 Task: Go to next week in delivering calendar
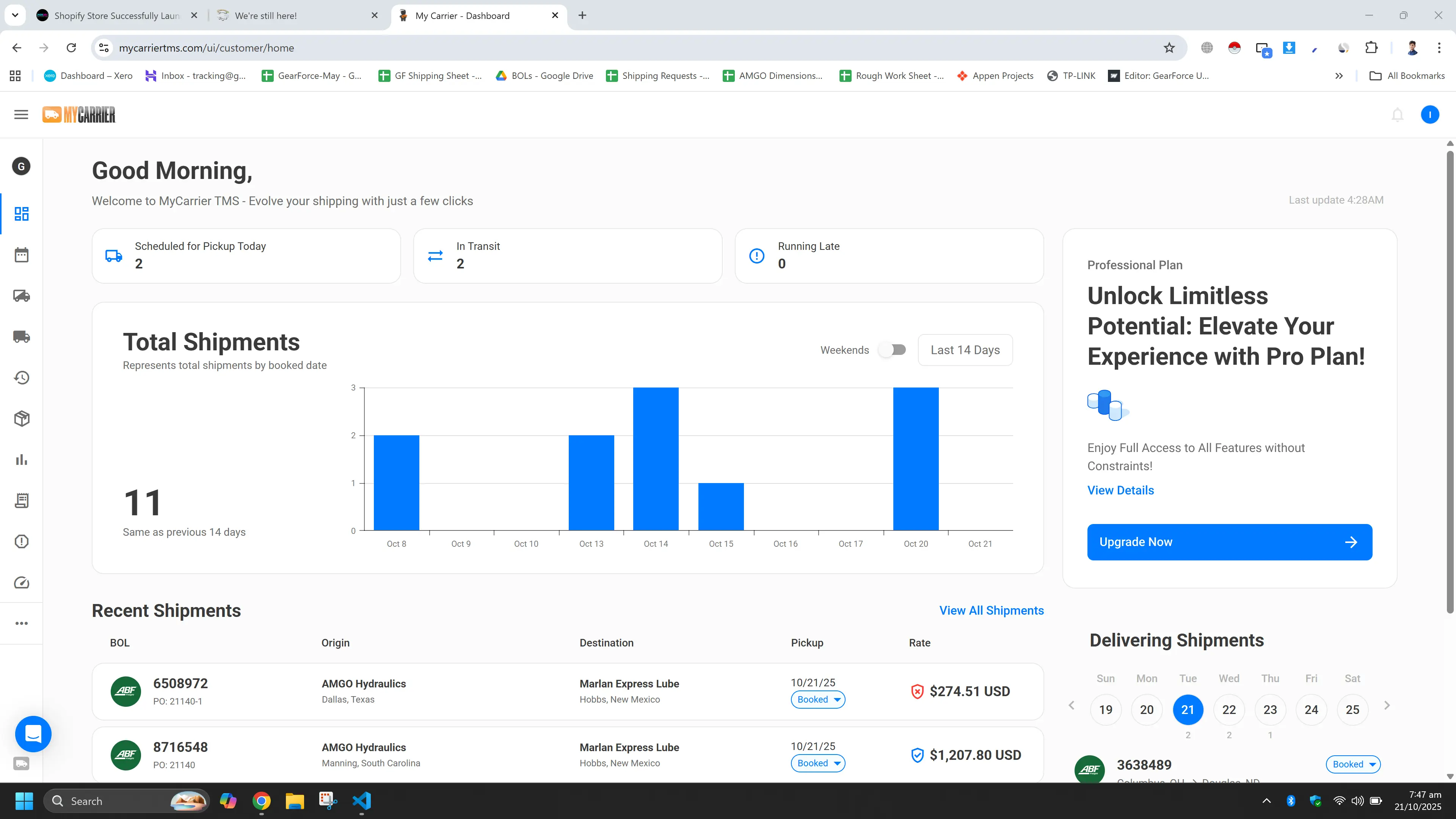[1387, 705]
